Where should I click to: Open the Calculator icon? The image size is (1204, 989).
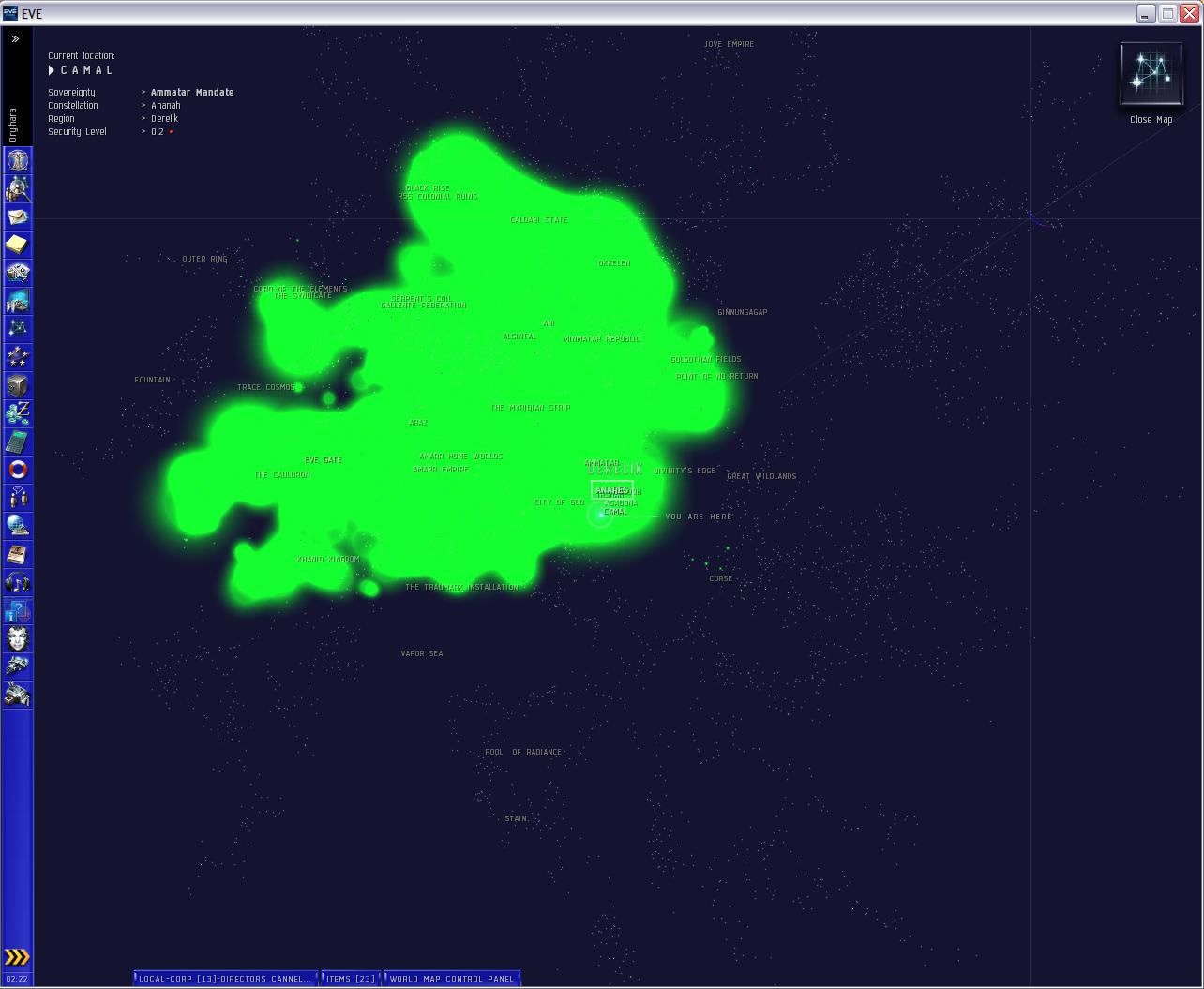coord(17,442)
